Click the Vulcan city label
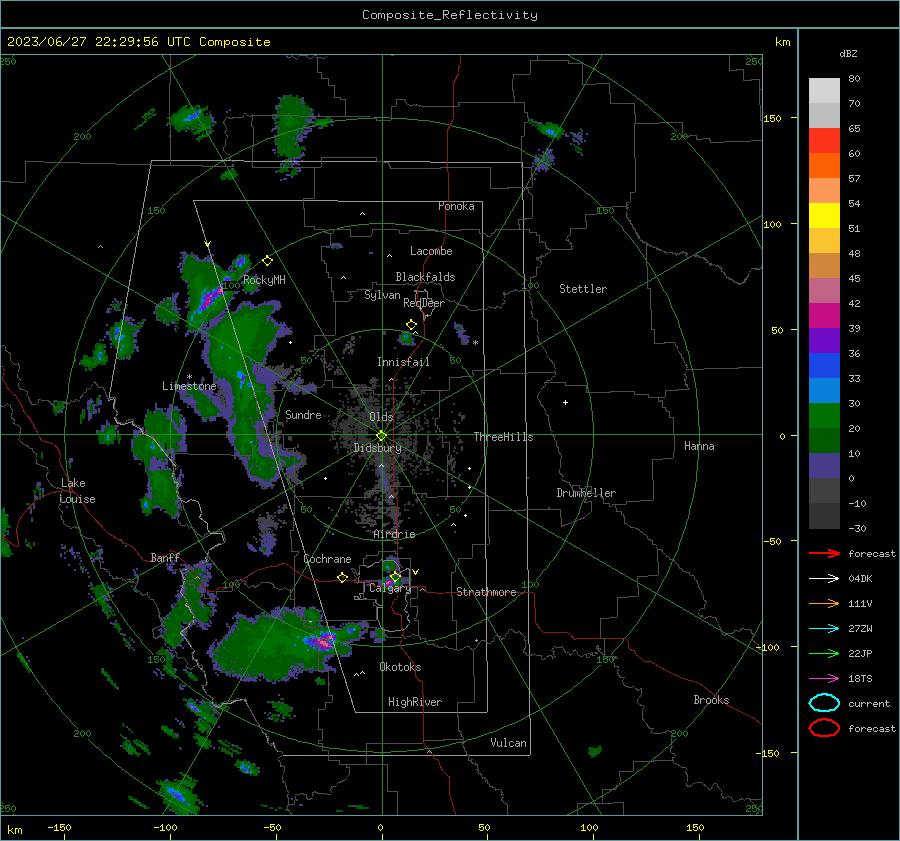 pos(508,743)
